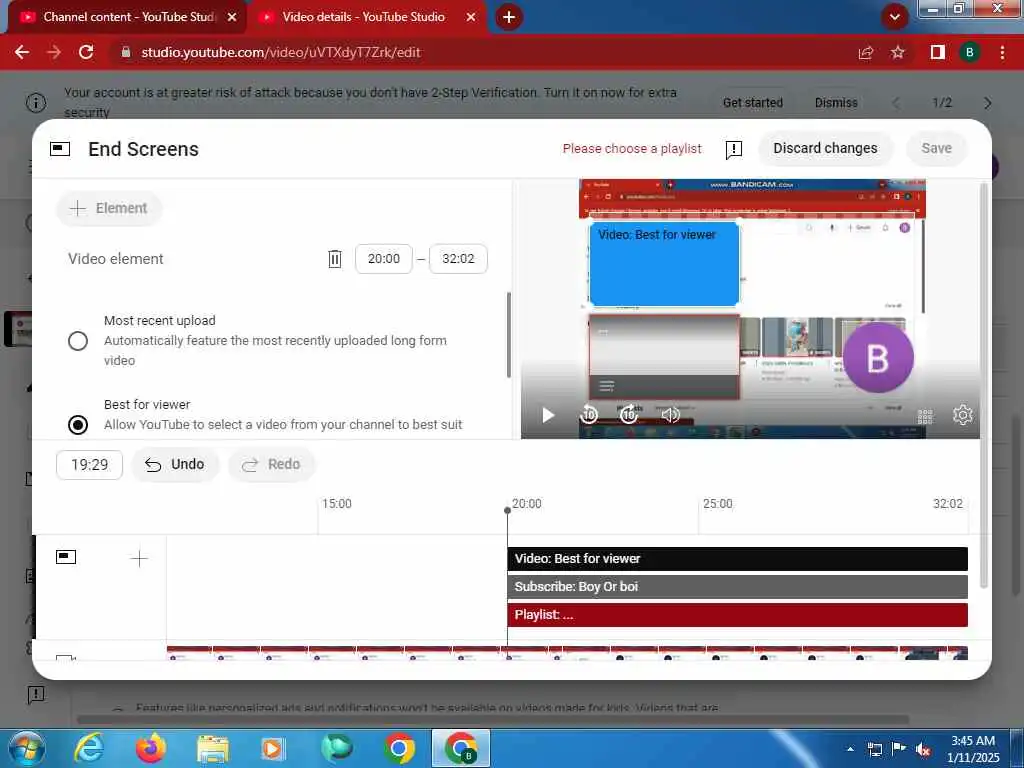Click the Save button
Viewport: 1024px width, 768px height.
tap(936, 148)
